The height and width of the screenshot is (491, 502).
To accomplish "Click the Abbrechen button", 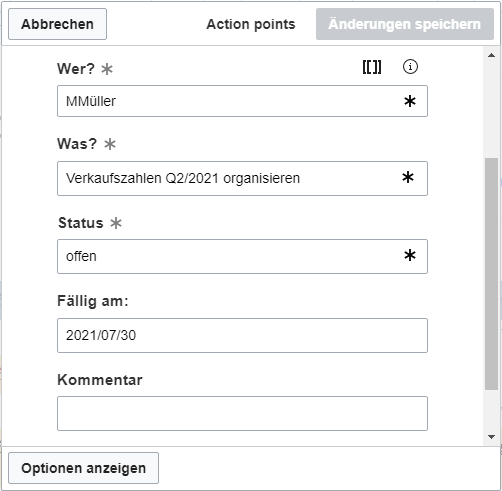I will [x=57, y=24].
